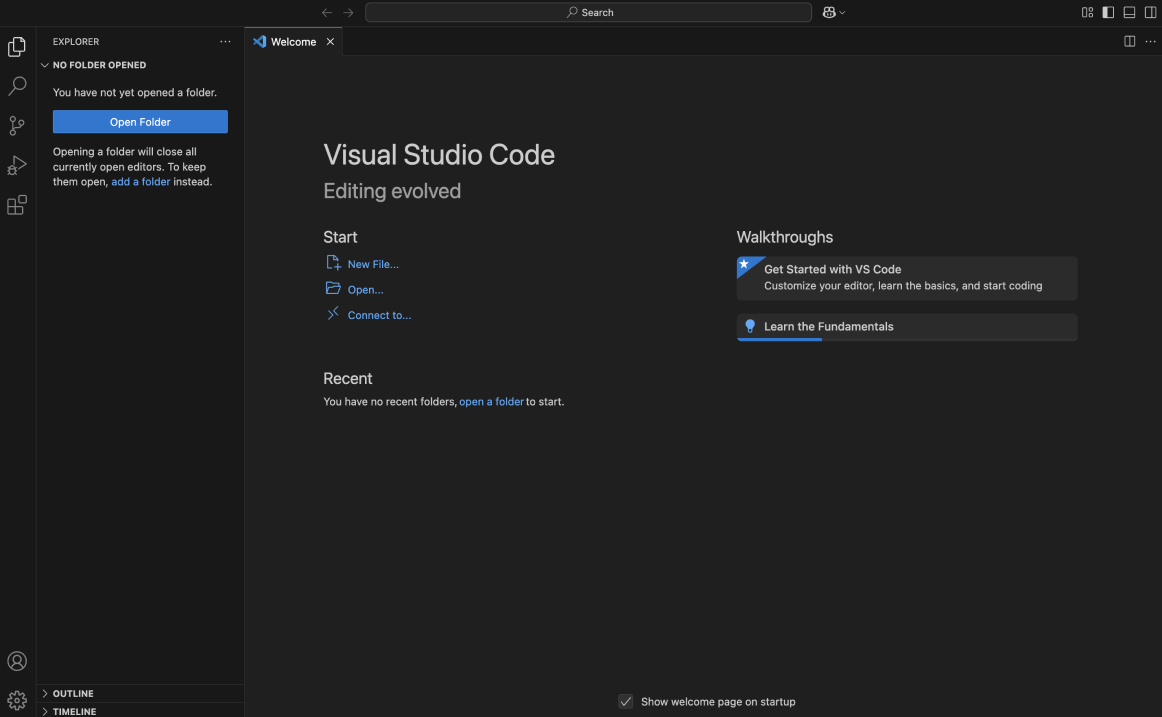Toggle the bottom panel

click(1129, 13)
